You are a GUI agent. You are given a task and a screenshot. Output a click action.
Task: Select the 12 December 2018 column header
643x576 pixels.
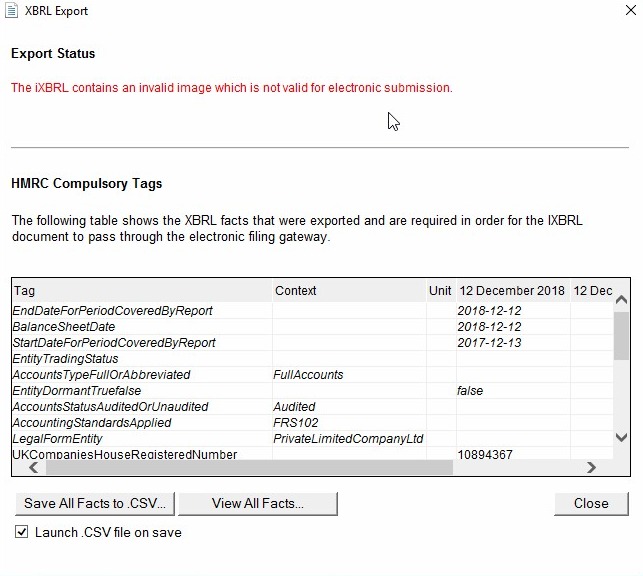(x=513, y=291)
